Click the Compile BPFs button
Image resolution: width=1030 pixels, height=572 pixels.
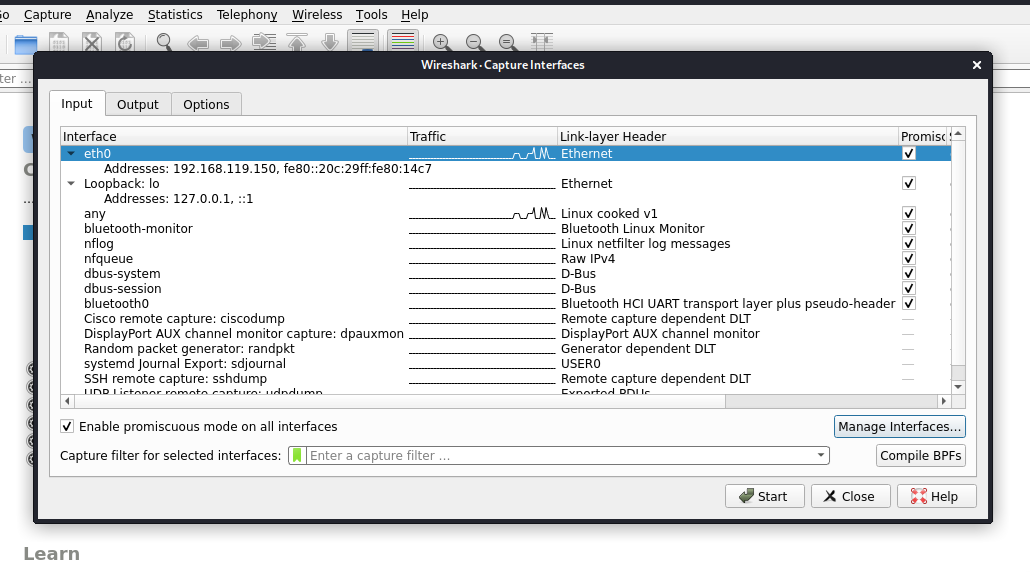[920, 455]
